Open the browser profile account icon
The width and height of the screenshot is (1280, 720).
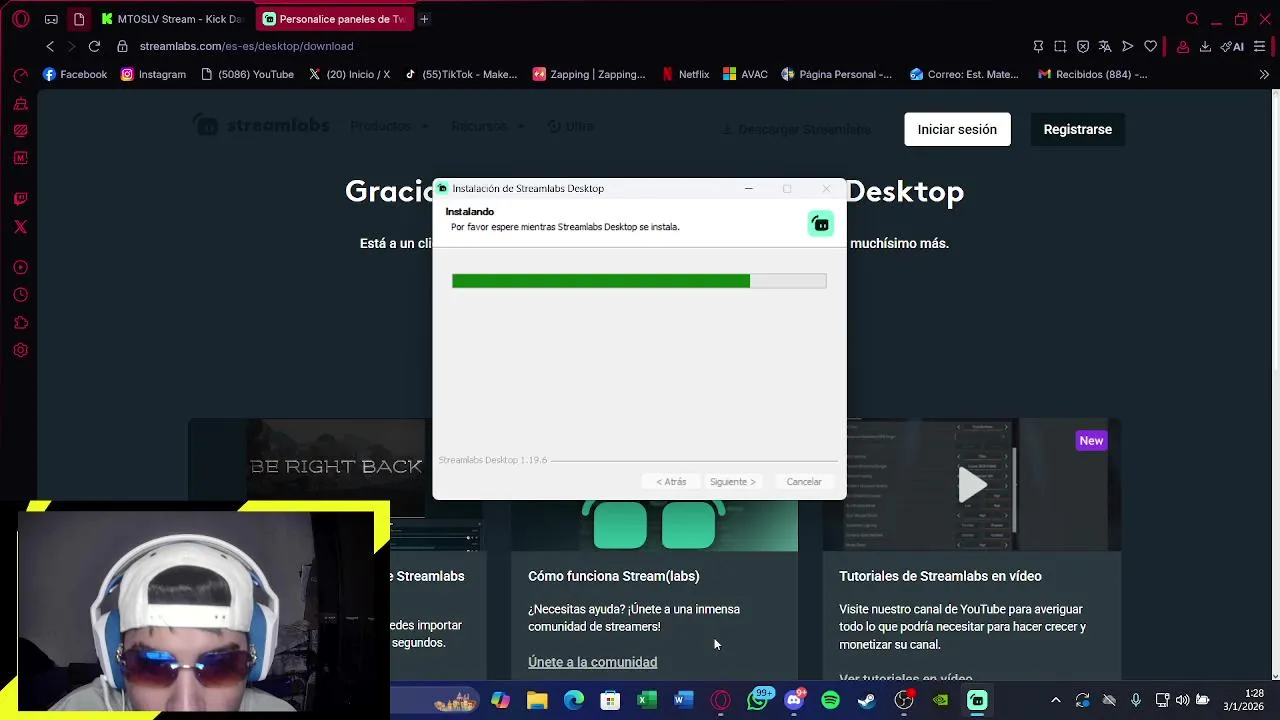pyautogui.click(x=1183, y=46)
